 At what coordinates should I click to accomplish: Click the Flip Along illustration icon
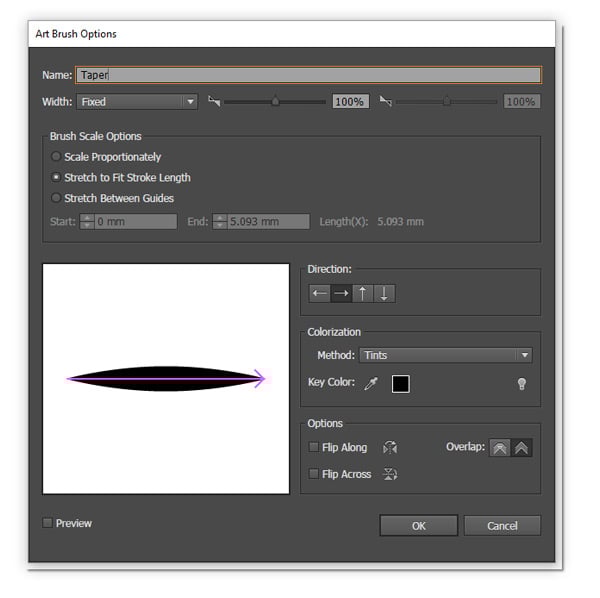click(x=390, y=447)
